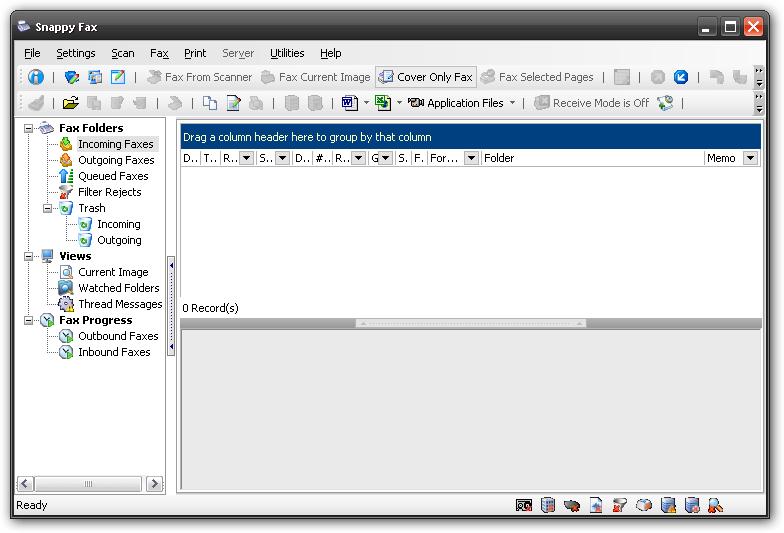Screen dimensions: 784x533
Task: Click the open folder icon in toolbar
Action: 70,103
